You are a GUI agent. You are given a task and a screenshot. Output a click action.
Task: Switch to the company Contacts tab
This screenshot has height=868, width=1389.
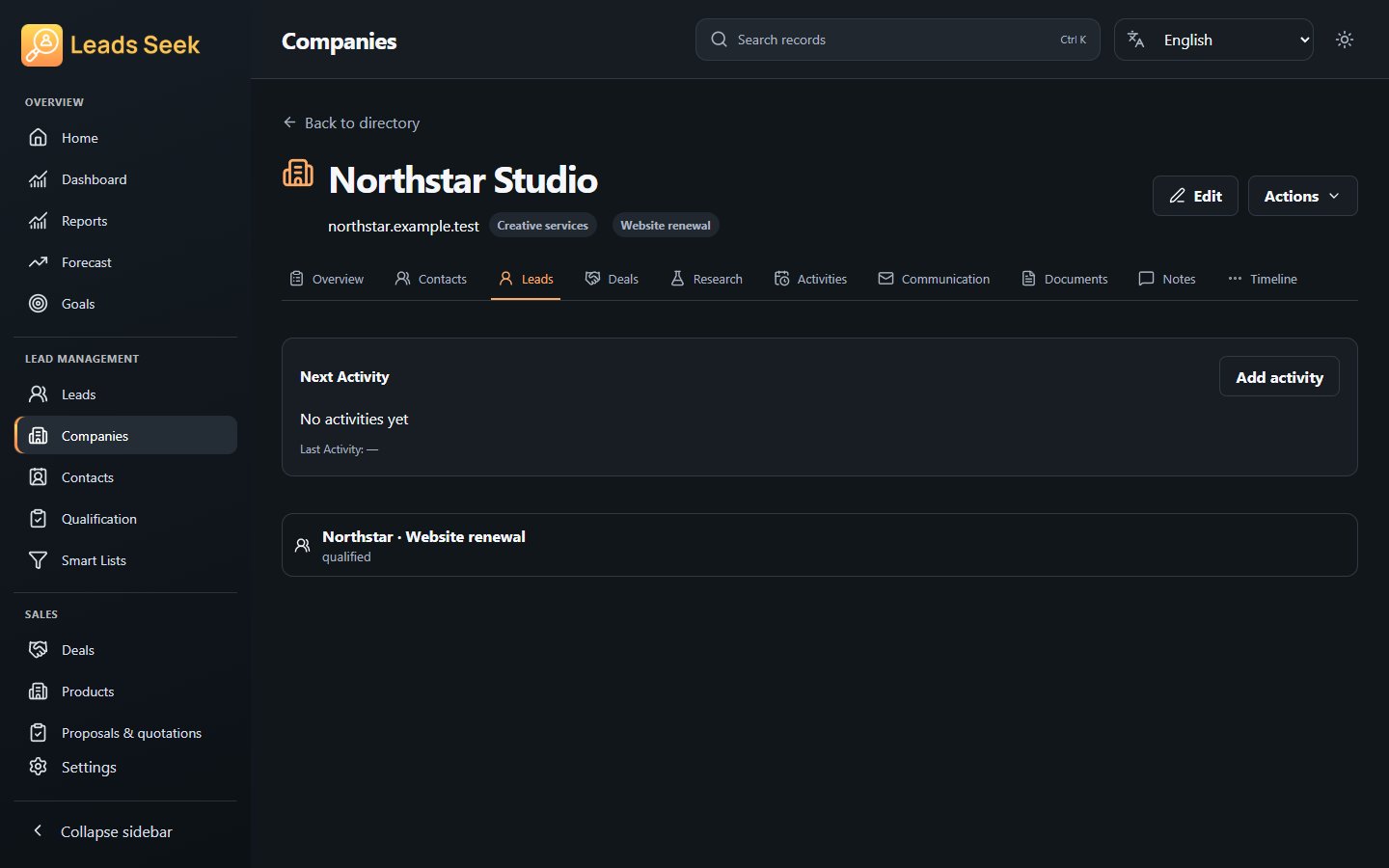[x=431, y=279]
